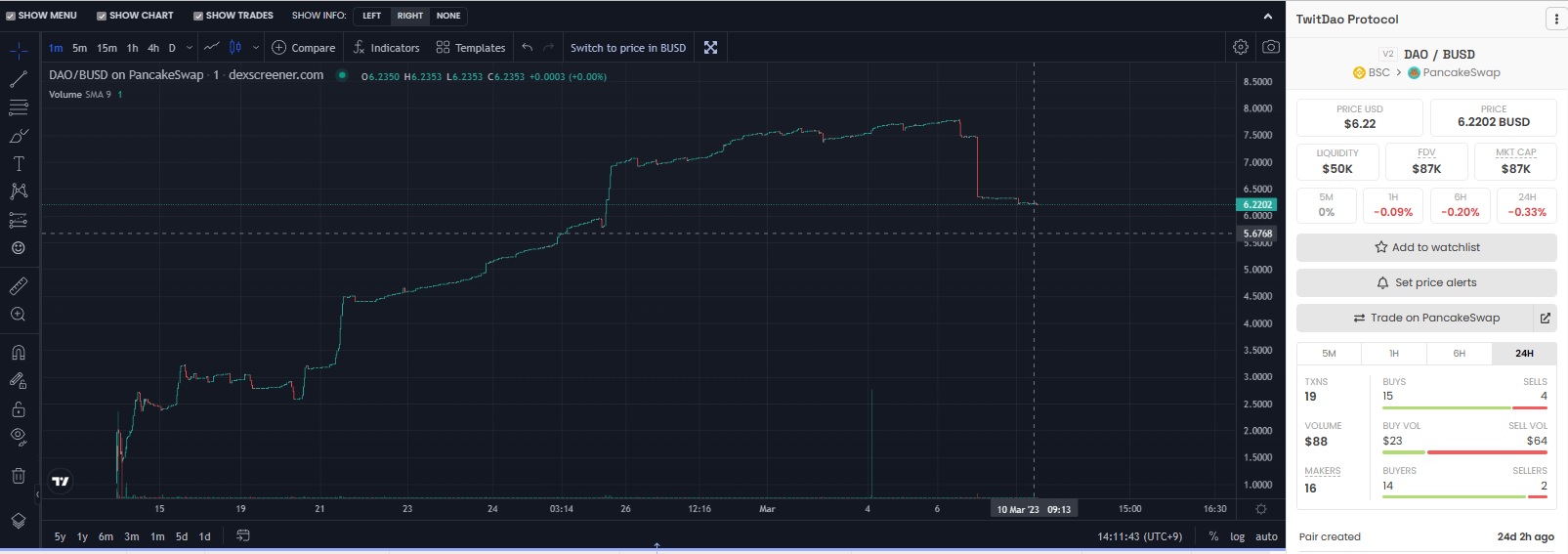This screenshot has width=1568, height=554.
Task: Switch stats to the 1H tab
Action: tap(1394, 354)
